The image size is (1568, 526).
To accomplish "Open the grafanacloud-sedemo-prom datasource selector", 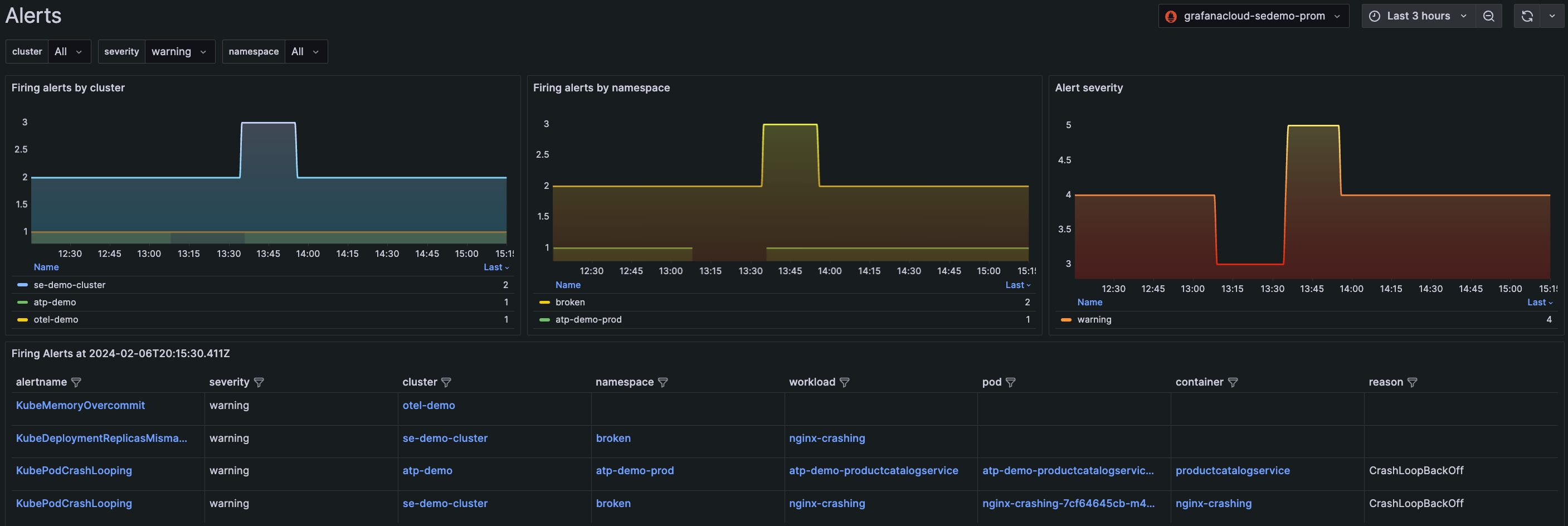I will (x=1253, y=17).
